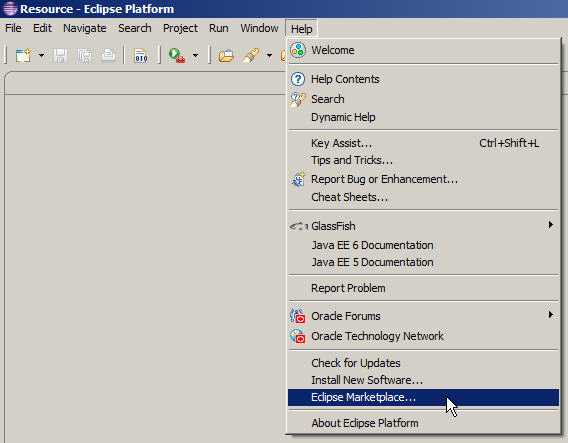Click the Oracle Technology Network icon

click(x=297, y=336)
